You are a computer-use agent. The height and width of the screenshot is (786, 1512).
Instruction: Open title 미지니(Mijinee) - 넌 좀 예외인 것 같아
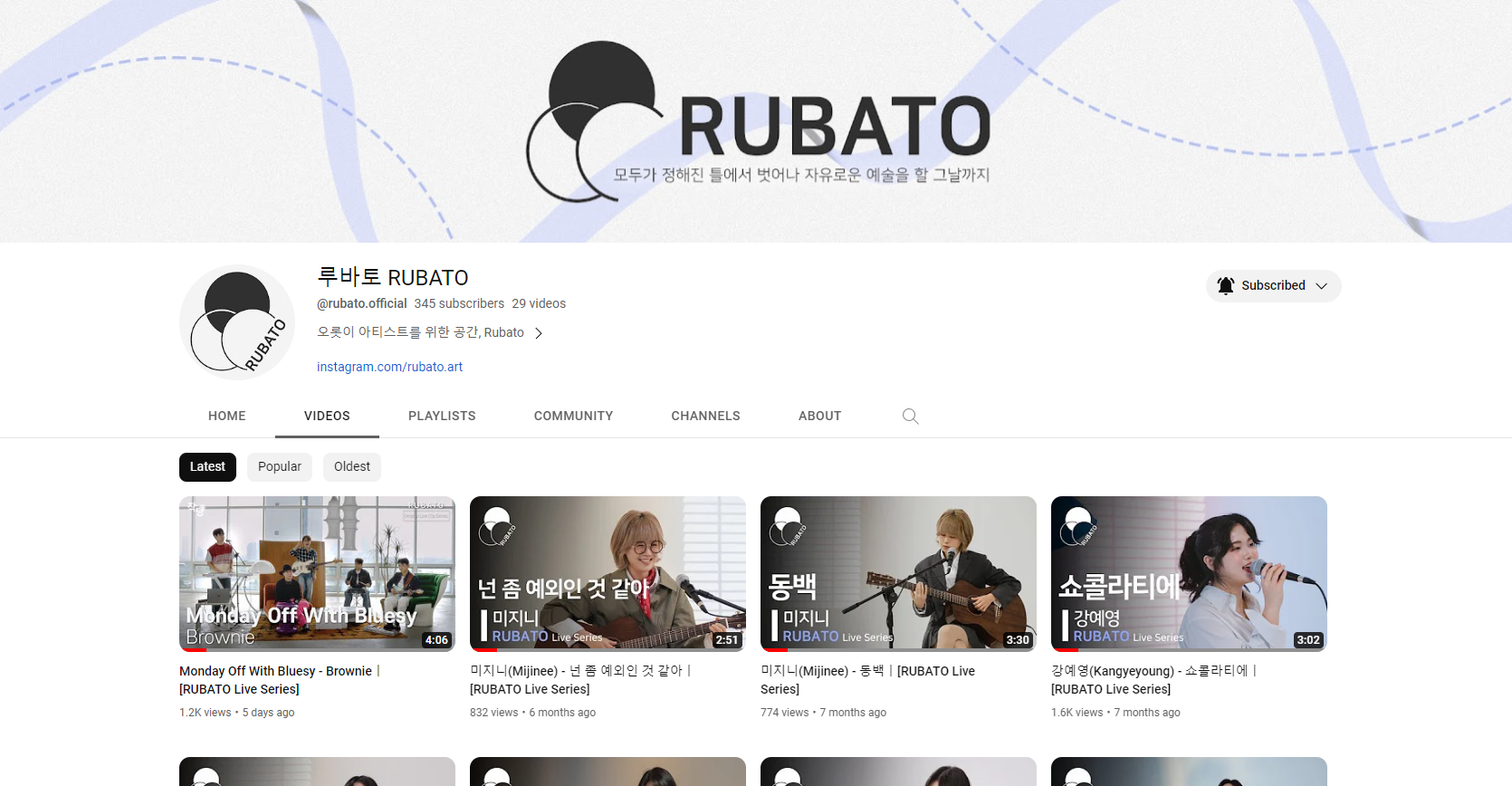tap(580, 680)
